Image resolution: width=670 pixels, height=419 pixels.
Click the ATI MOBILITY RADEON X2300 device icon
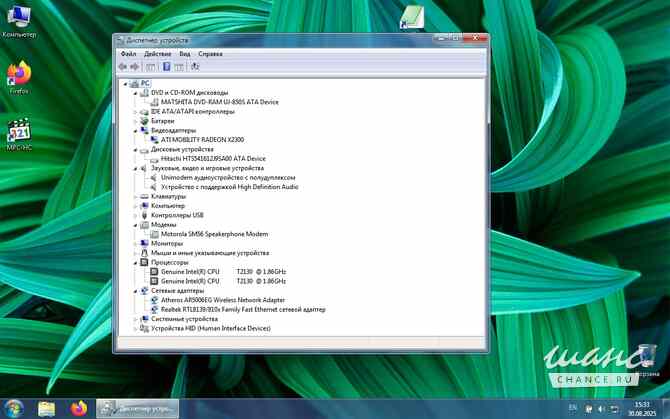coord(154,140)
